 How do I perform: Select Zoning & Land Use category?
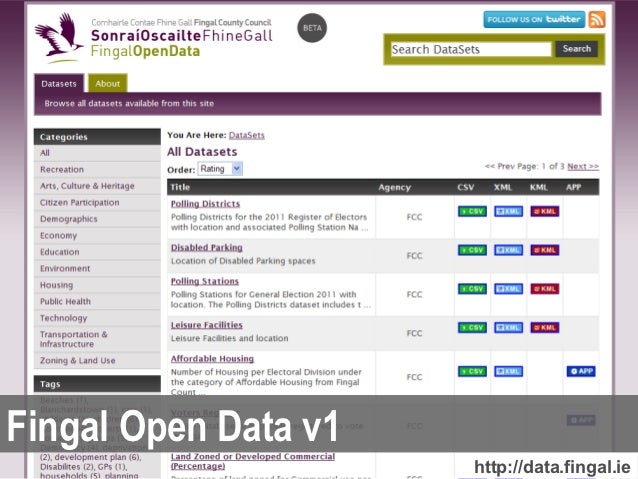pyautogui.click(x=97, y=361)
